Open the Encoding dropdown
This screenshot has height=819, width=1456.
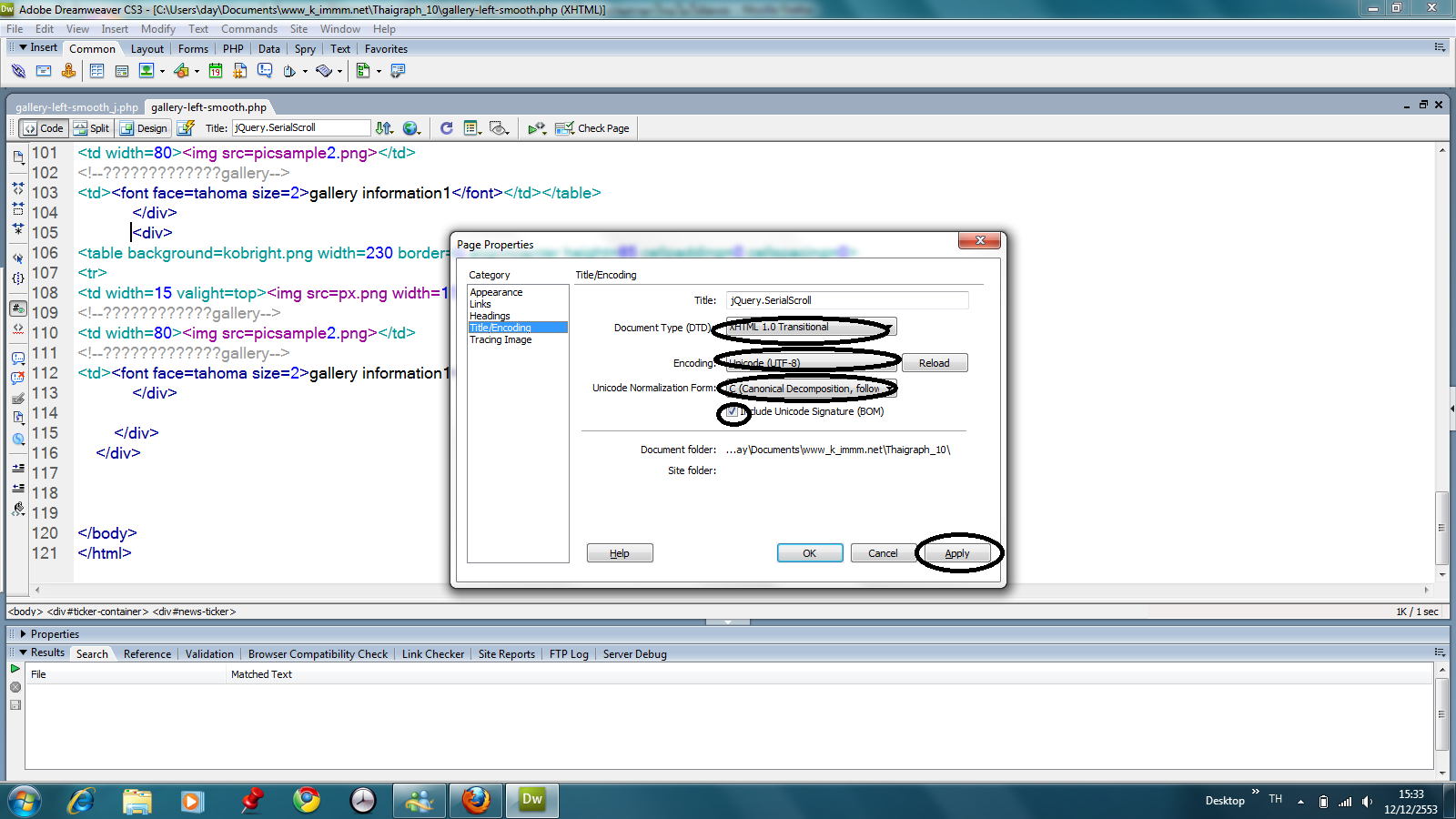tap(811, 363)
